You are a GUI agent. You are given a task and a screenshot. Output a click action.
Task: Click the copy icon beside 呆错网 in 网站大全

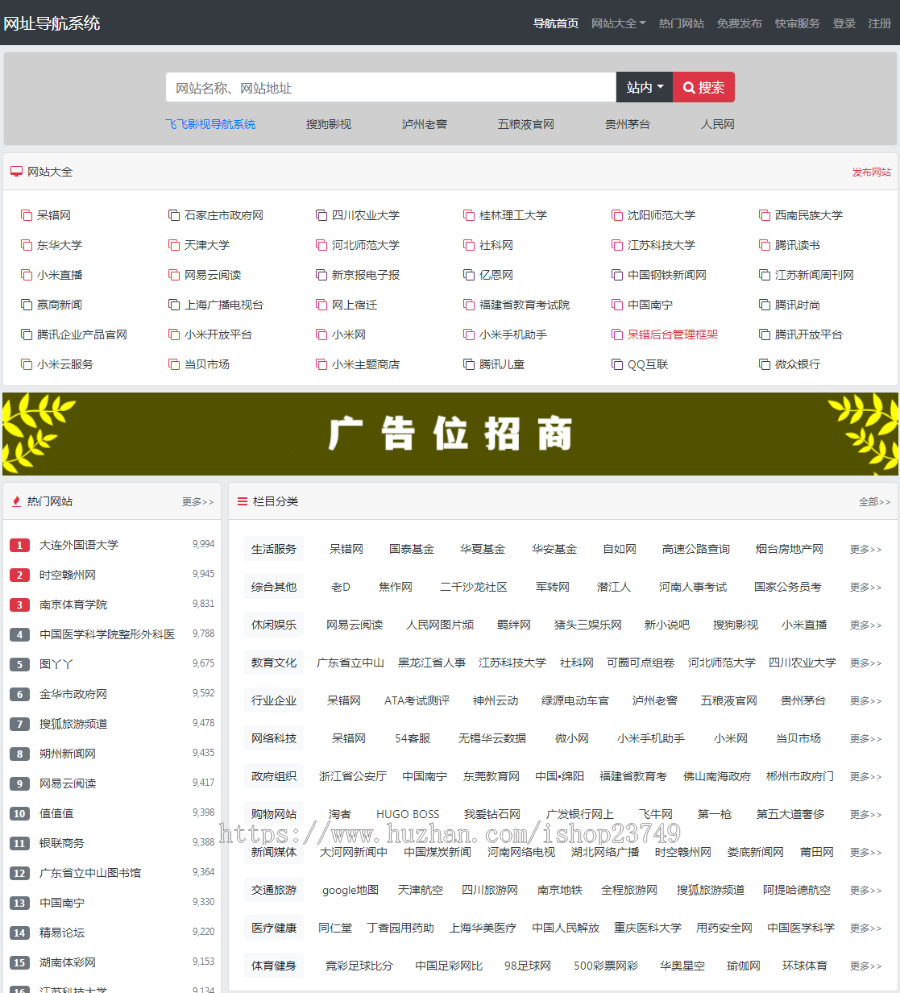point(26,215)
